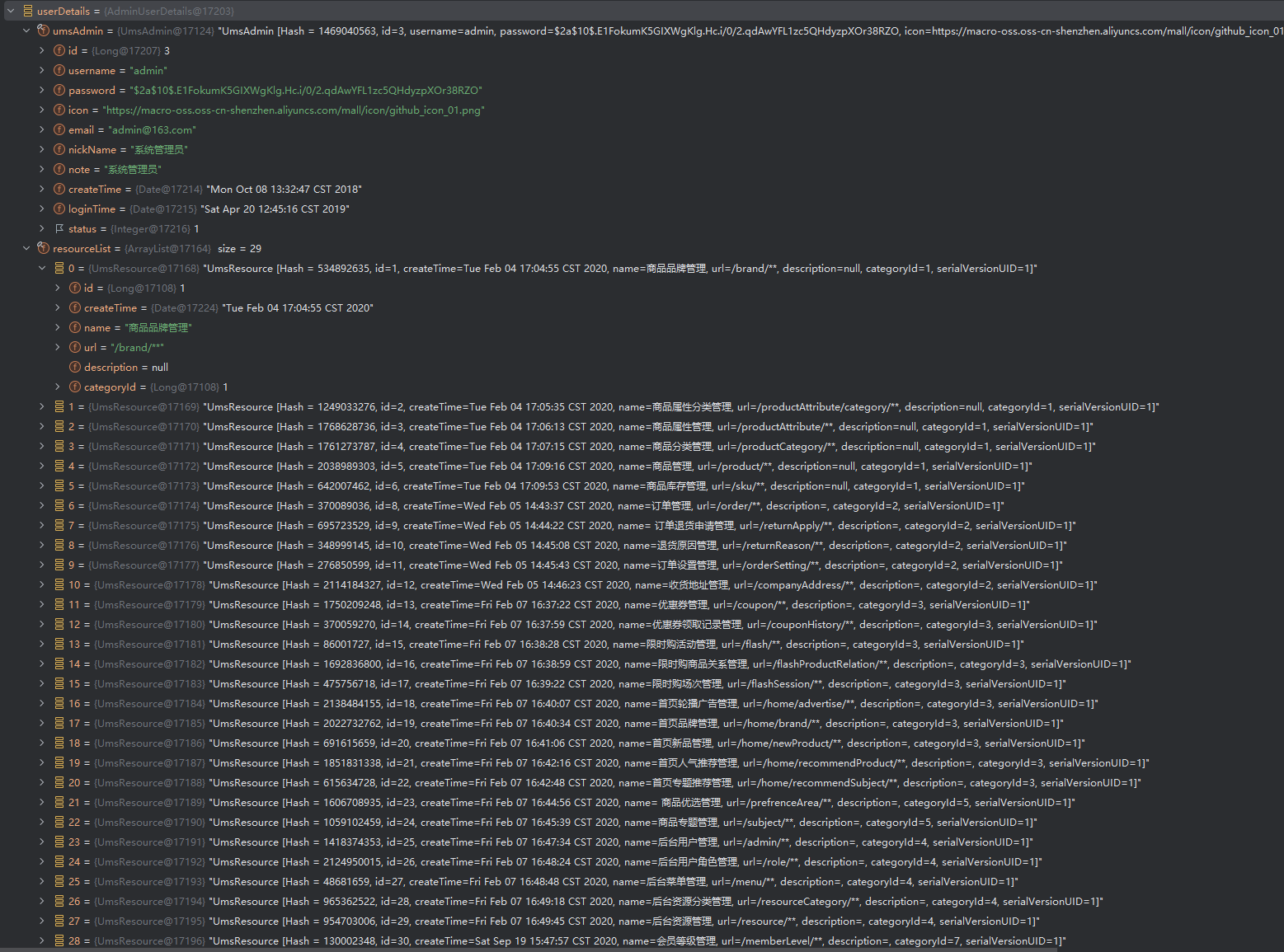Collapse the userDetails root node

[x=11, y=11]
